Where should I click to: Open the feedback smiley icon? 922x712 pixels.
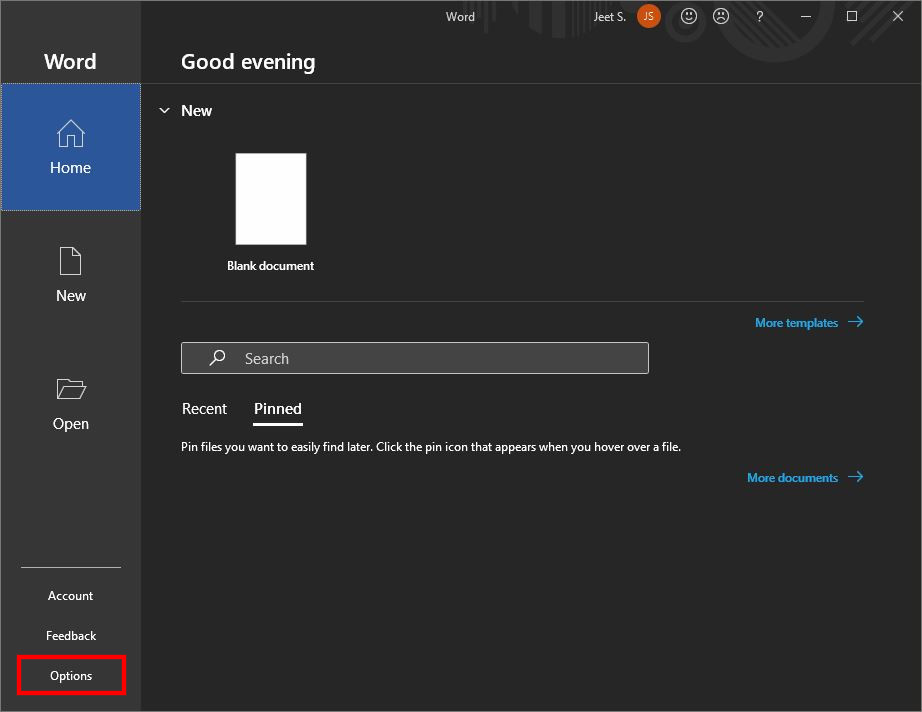point(688,16)
